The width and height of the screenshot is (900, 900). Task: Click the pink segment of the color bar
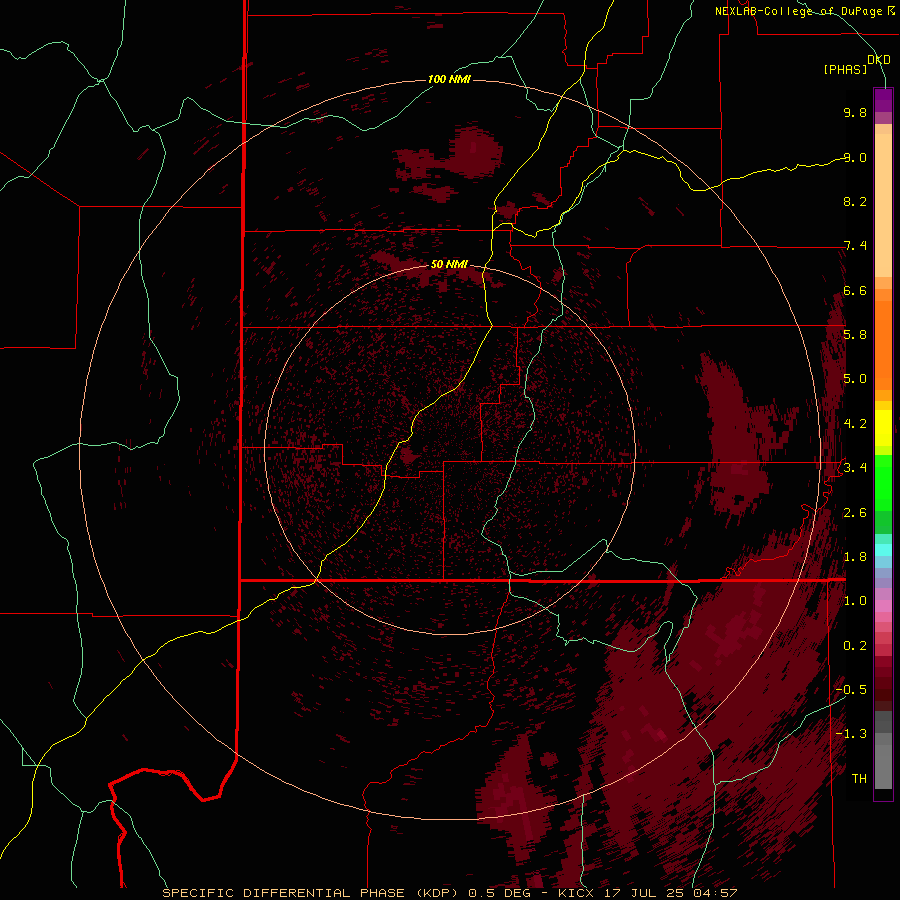pos(883,606)
